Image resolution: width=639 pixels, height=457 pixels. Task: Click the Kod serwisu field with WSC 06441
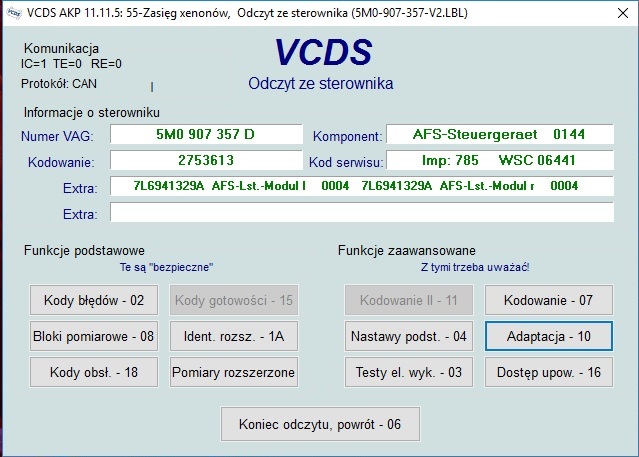(x=500, y=160)
